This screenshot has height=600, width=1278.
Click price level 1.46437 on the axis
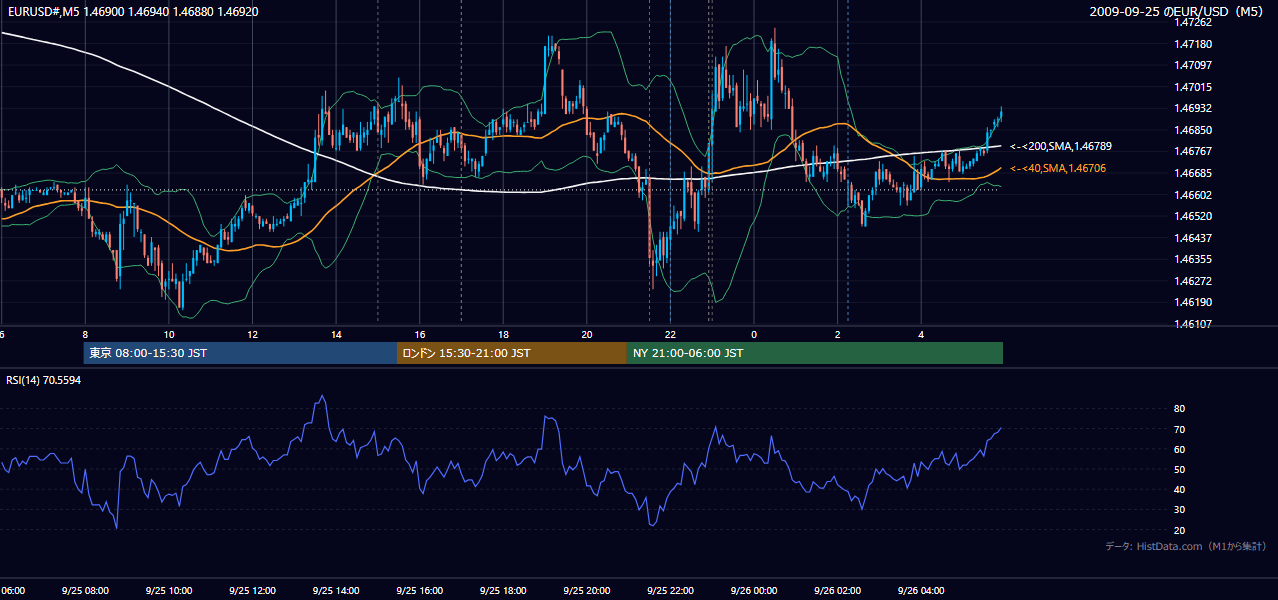click(1194, 238)
